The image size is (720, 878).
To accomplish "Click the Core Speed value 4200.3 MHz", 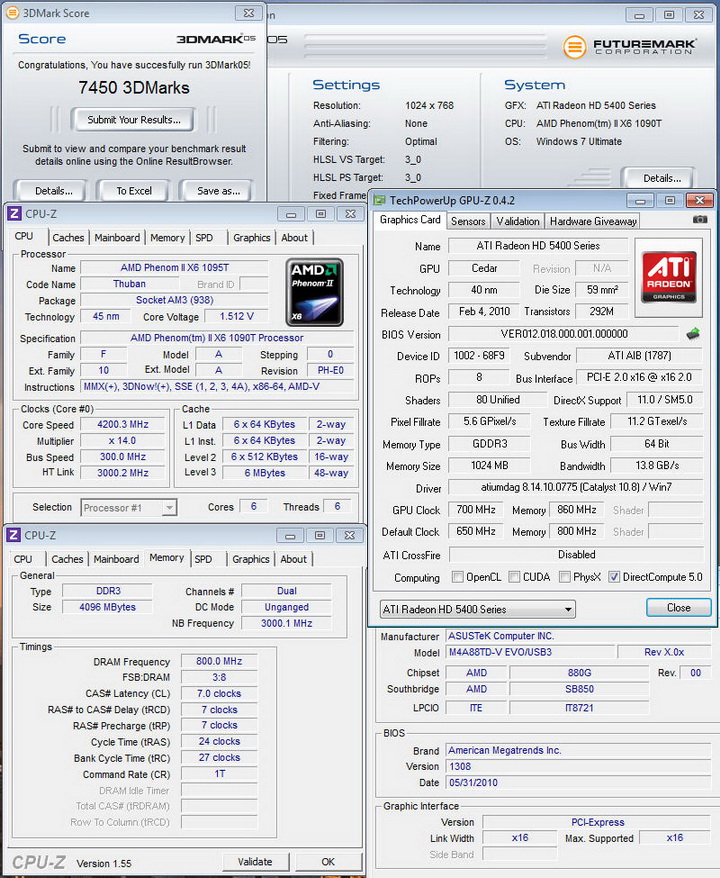I will [x=123, y=424].
